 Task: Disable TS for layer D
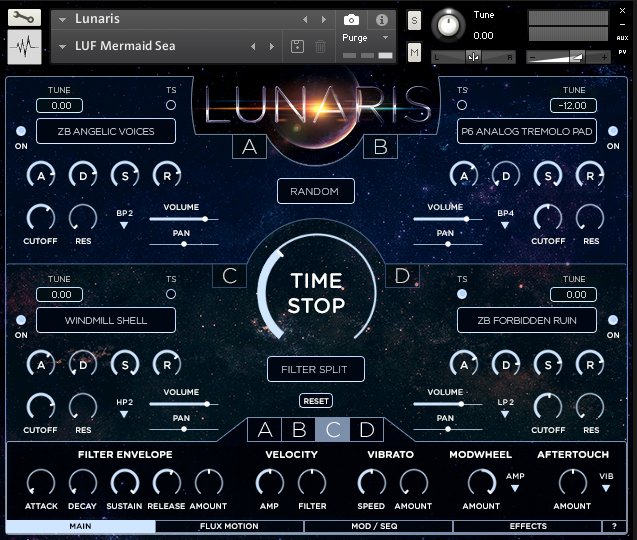click(462, 294)
